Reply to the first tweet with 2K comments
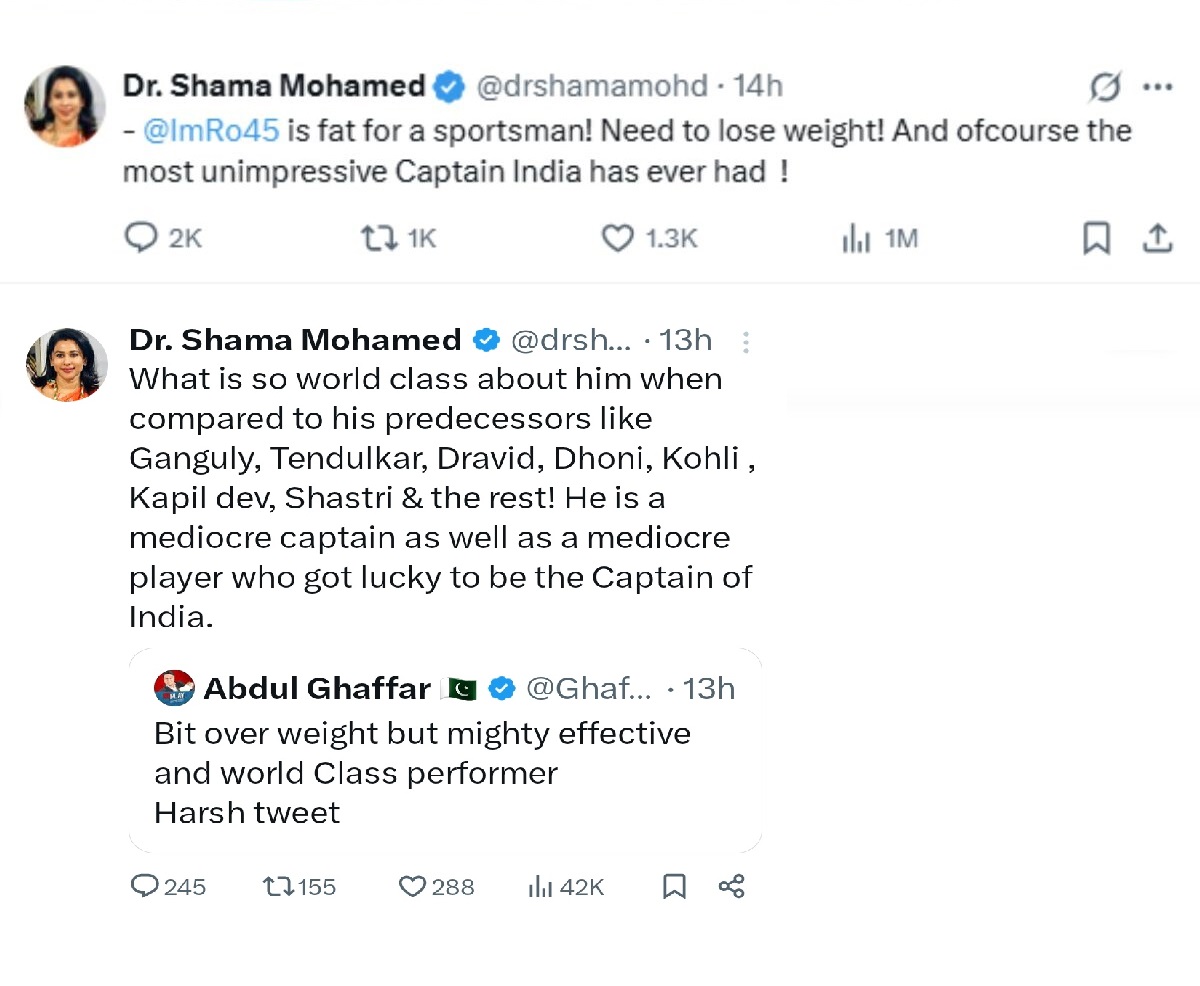 (x=140, y=238)
